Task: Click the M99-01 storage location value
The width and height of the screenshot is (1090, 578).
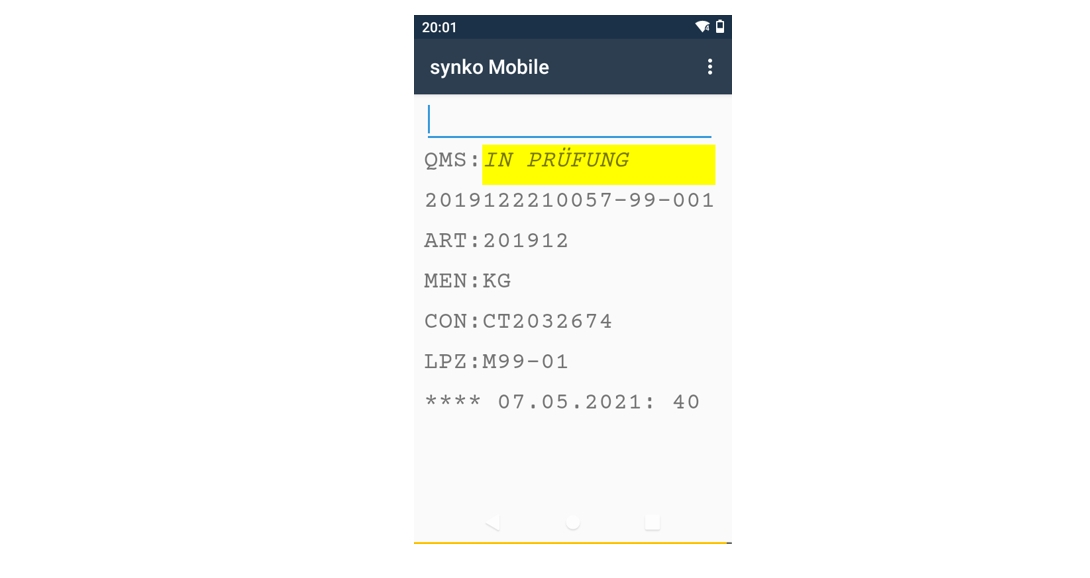Action: (x=526, y=361)
